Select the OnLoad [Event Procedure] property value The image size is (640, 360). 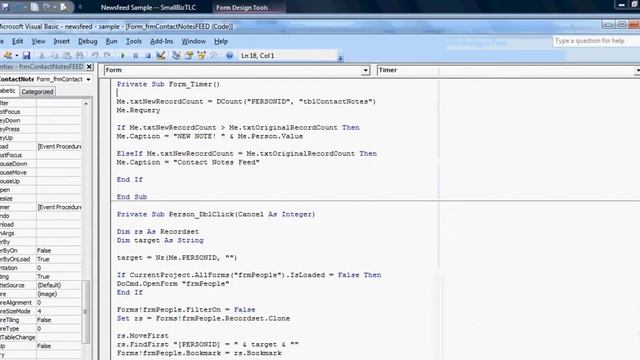[59, 146]
